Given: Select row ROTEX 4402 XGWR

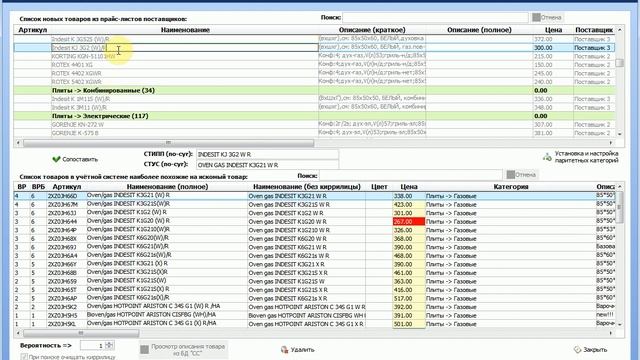Looking at the screenshot, I should click(314, 73).
